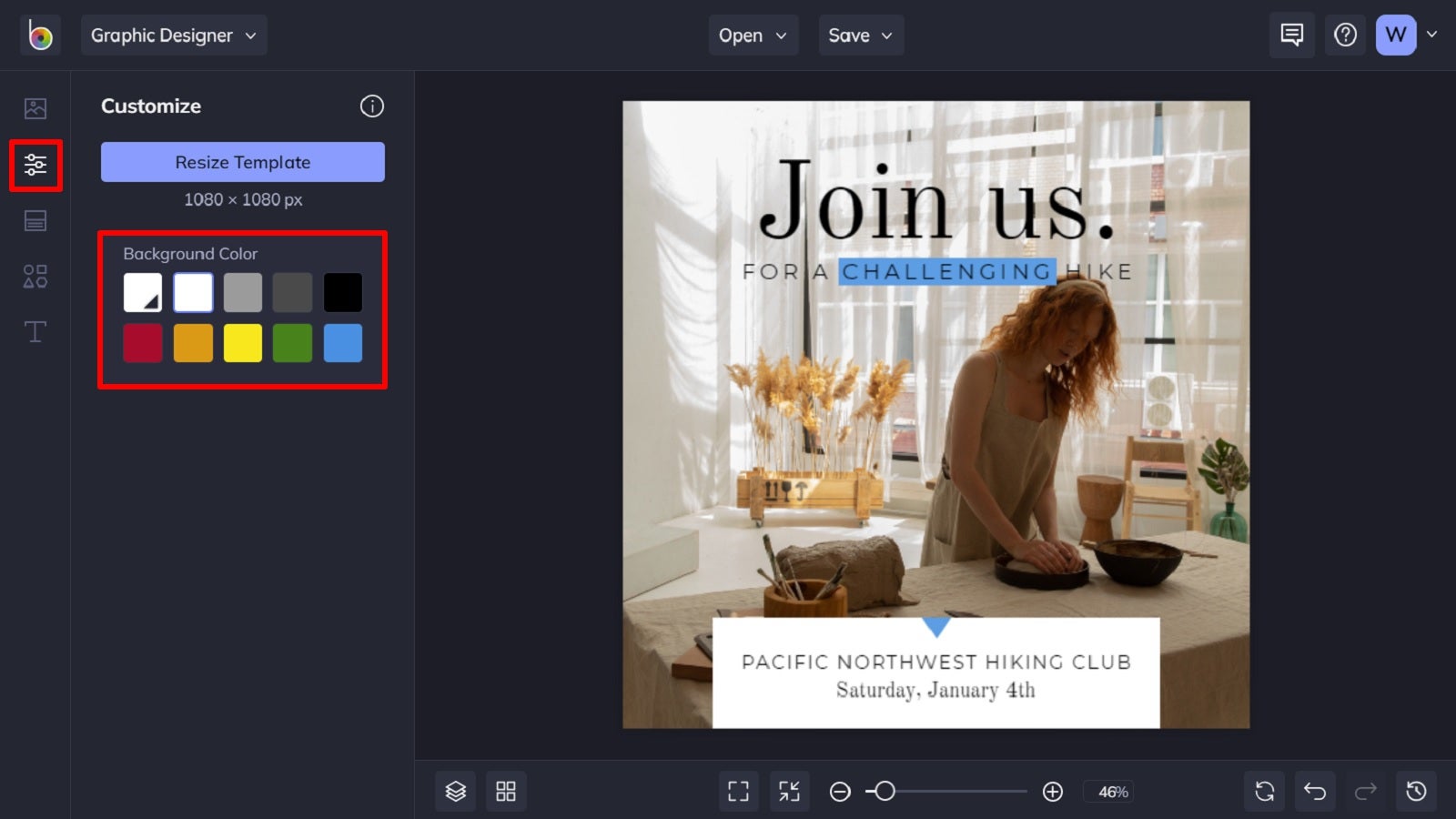Open the Layers panel
Viewport: 1456px width, 819px height.
[455, 791]
